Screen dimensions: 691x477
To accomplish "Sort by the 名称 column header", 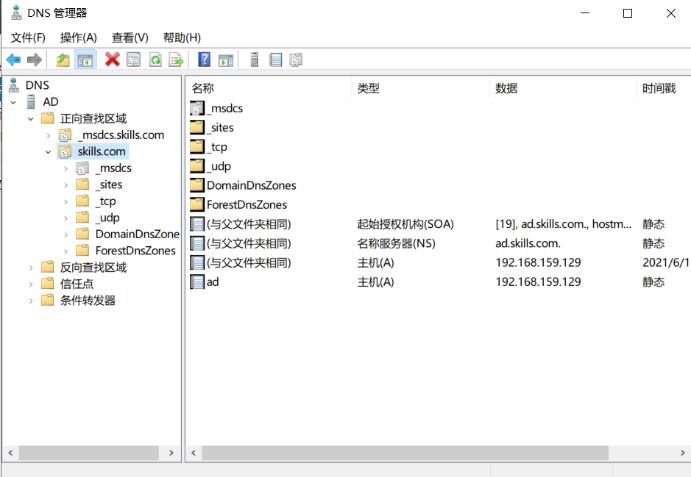I will click(269, 88).
